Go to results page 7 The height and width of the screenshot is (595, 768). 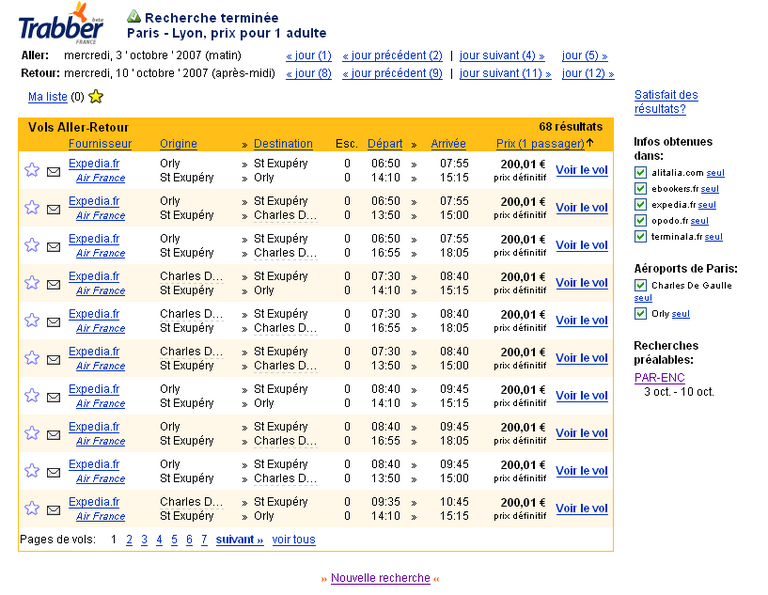point(204,540)
